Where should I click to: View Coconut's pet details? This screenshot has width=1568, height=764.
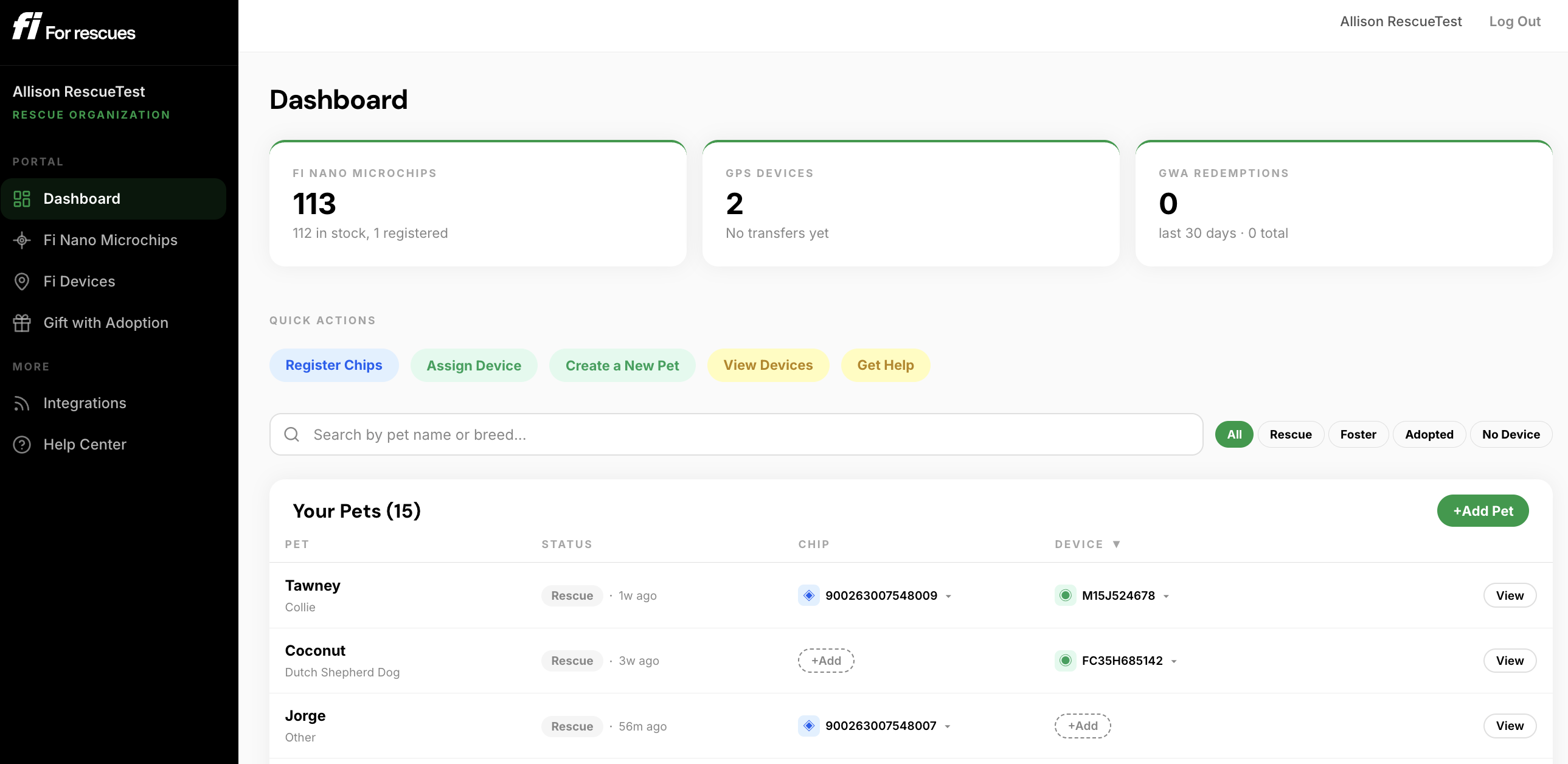coord(1510,661)
